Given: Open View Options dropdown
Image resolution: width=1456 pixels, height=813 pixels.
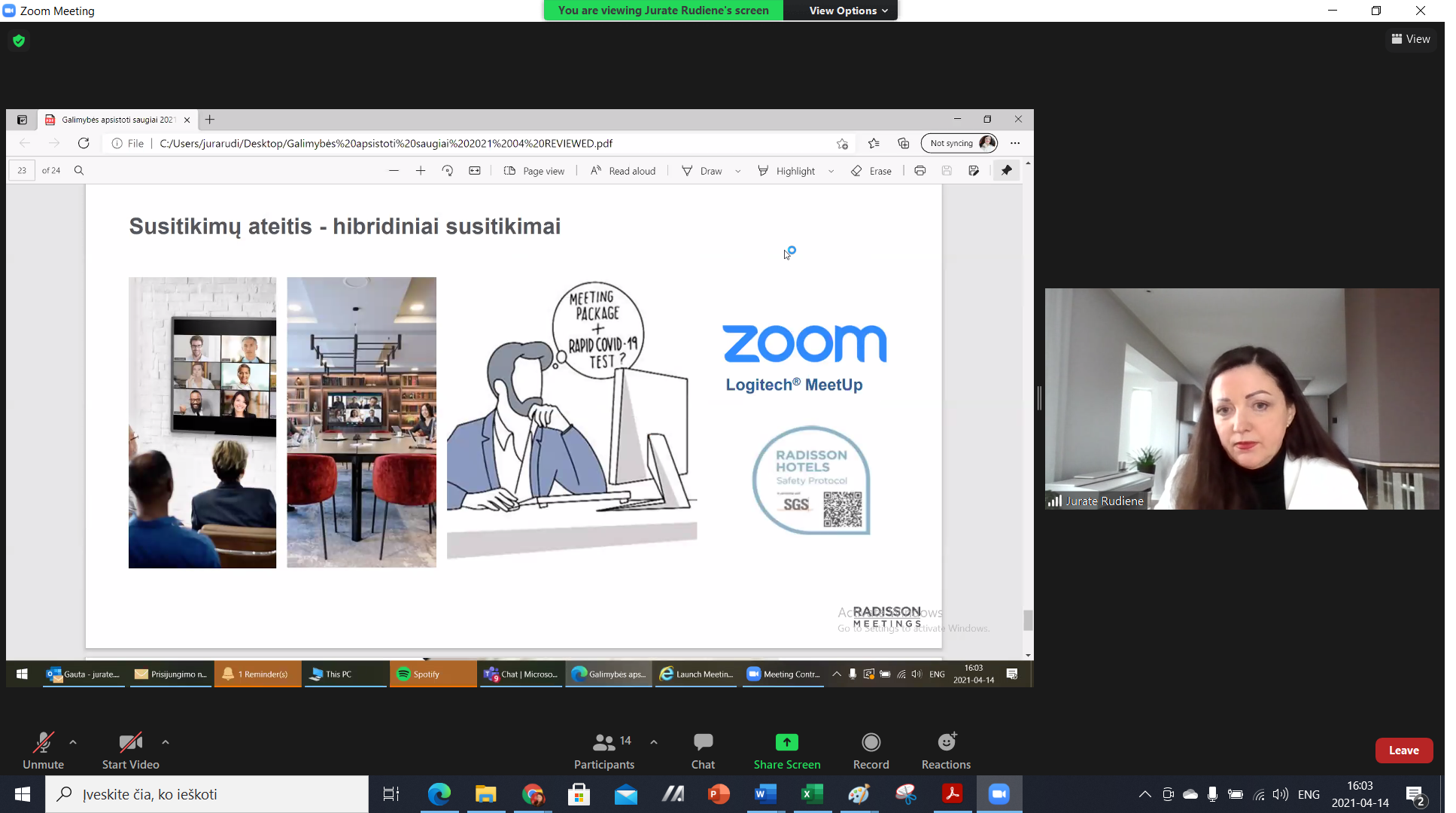Looking at the screenshot, I should pos(848,11).
